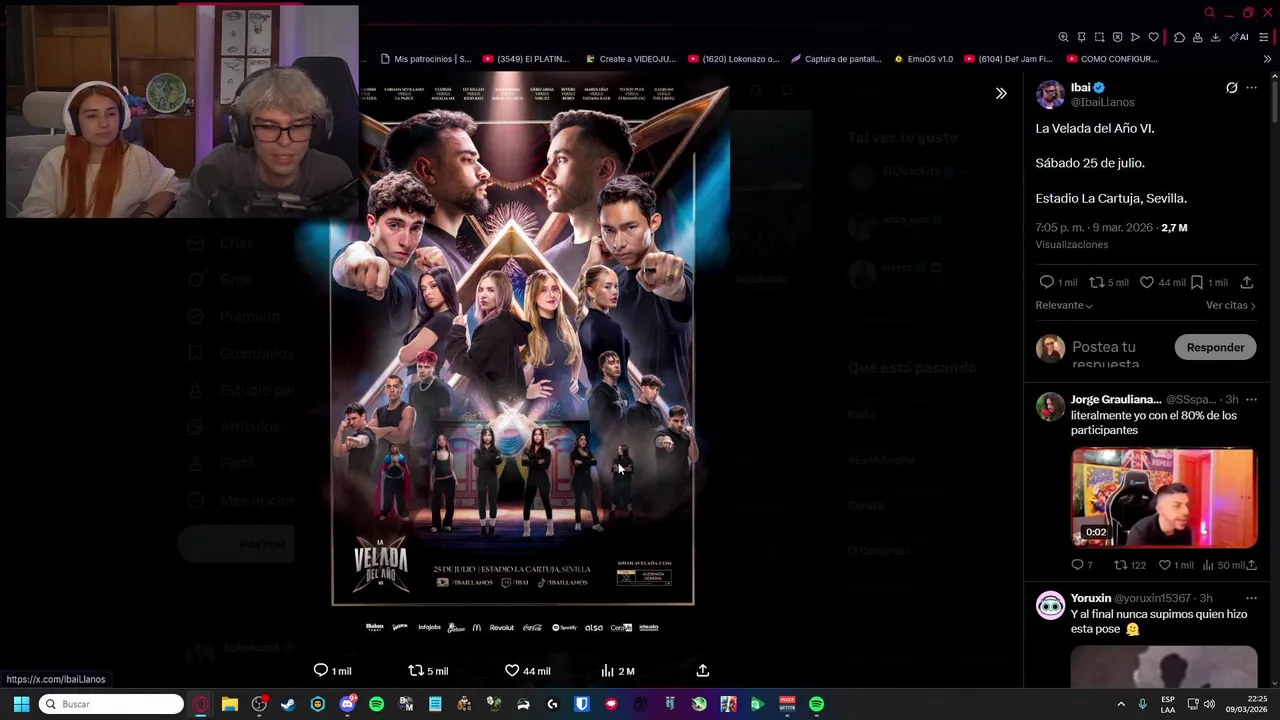Collapse the tweet side panel with double-arrow icon
The width and height of the screenshot is (1280, 720).
pyautogui.click(x=1001, y=93)
